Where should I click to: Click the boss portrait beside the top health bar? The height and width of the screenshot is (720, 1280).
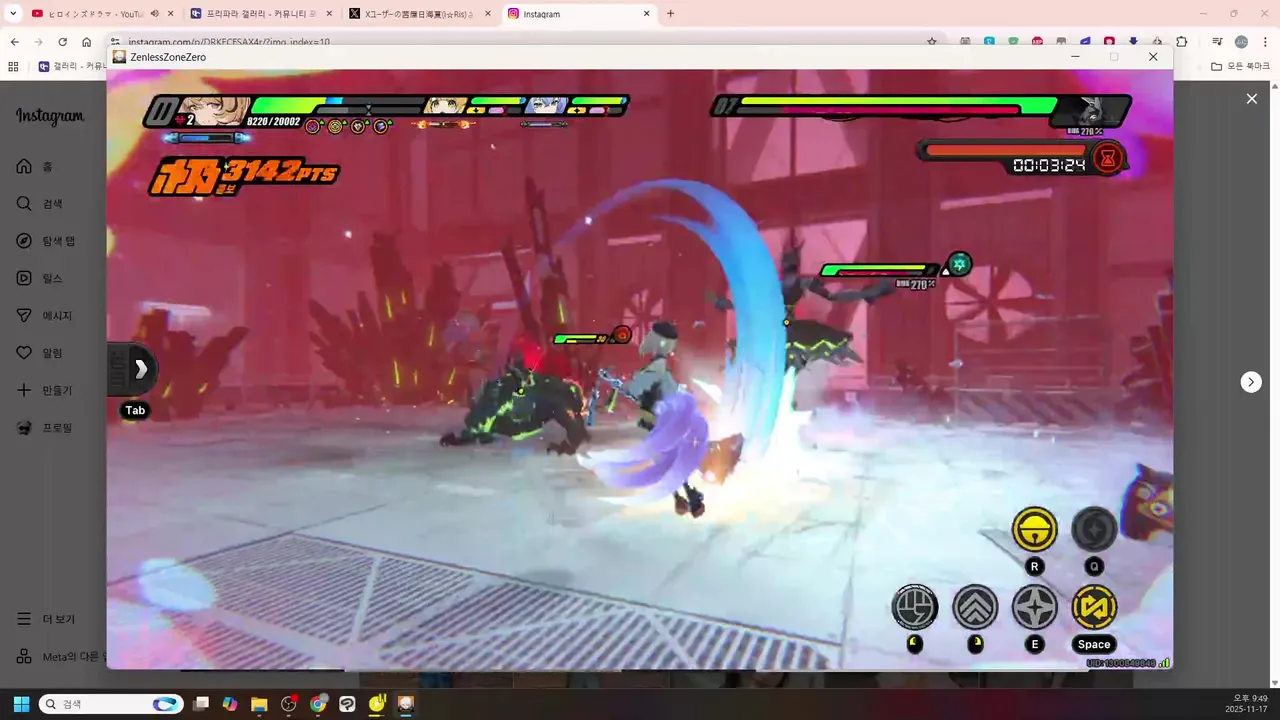pos(1093,110)
